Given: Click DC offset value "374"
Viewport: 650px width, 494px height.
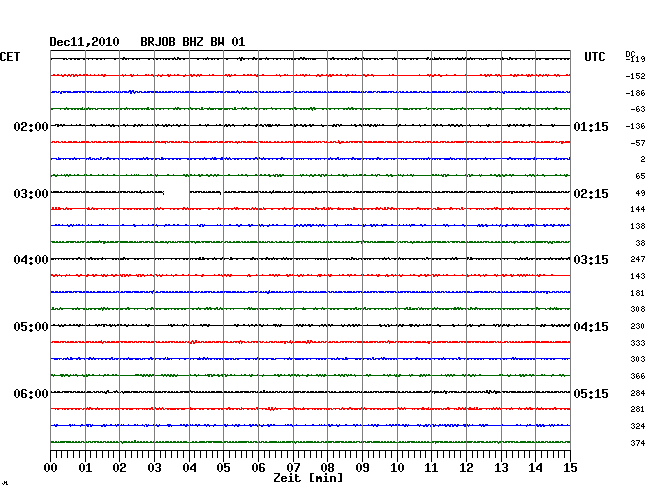Looking at the screenshot, I should (x=638, y=443).
